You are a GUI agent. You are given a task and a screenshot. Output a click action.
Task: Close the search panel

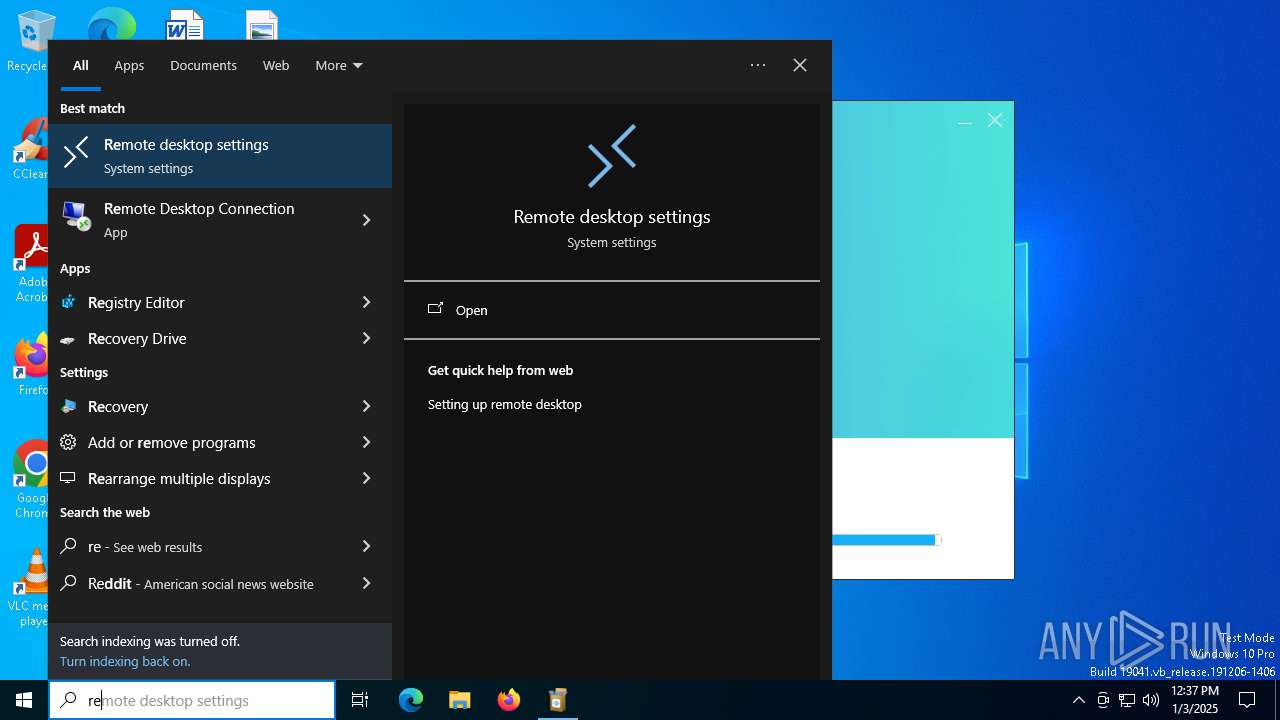click(800, 65)
